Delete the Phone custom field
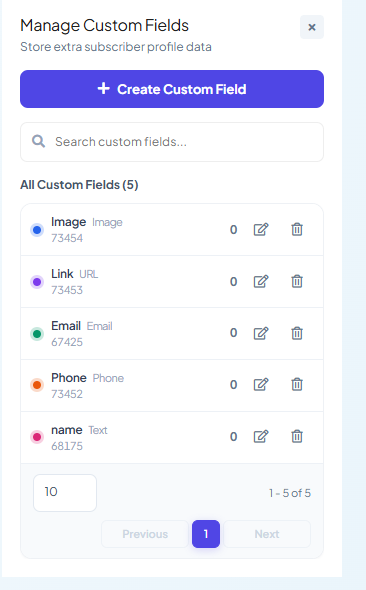The image size is (366, 590). (297, 385)
